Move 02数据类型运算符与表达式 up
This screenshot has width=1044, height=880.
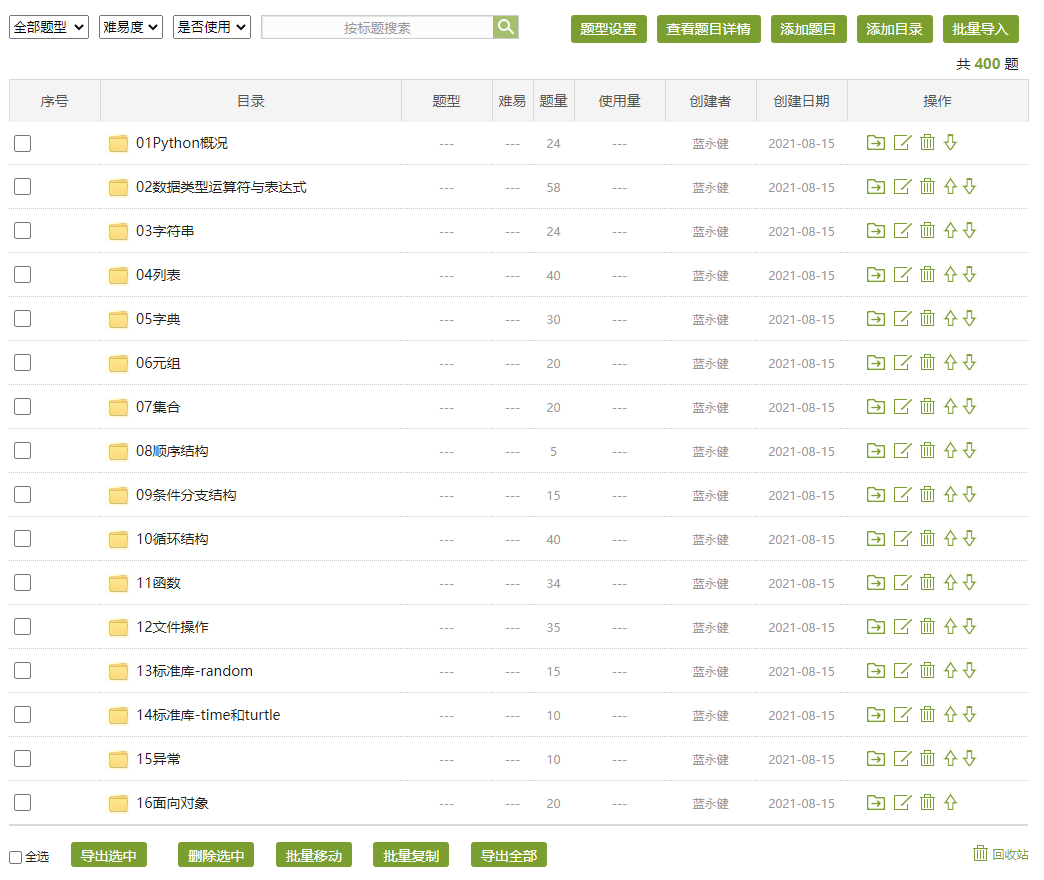point(950,186)
